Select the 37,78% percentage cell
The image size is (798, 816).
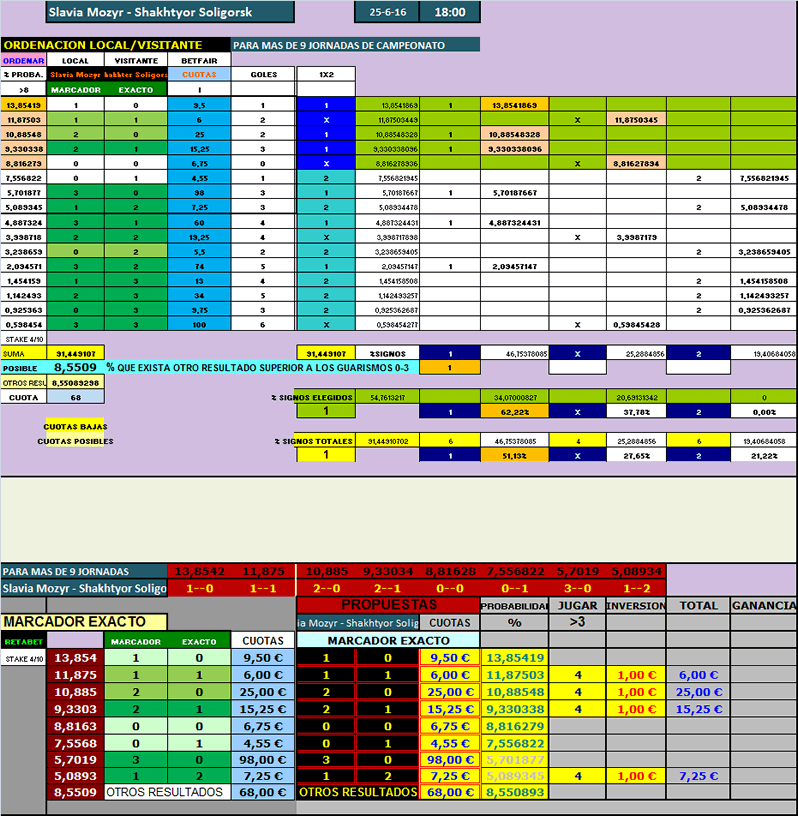click(636, 412)
